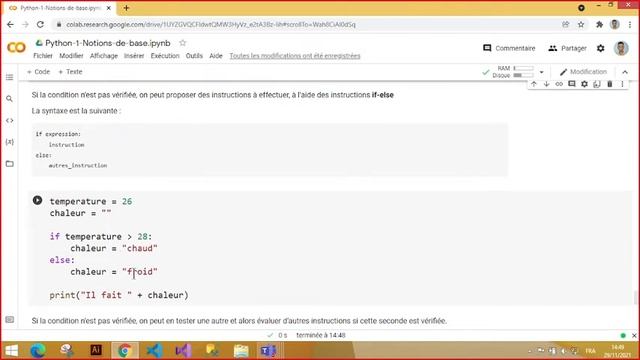640x360 pixels.
Task: Go to the Colab logo home
Action: 16,48
